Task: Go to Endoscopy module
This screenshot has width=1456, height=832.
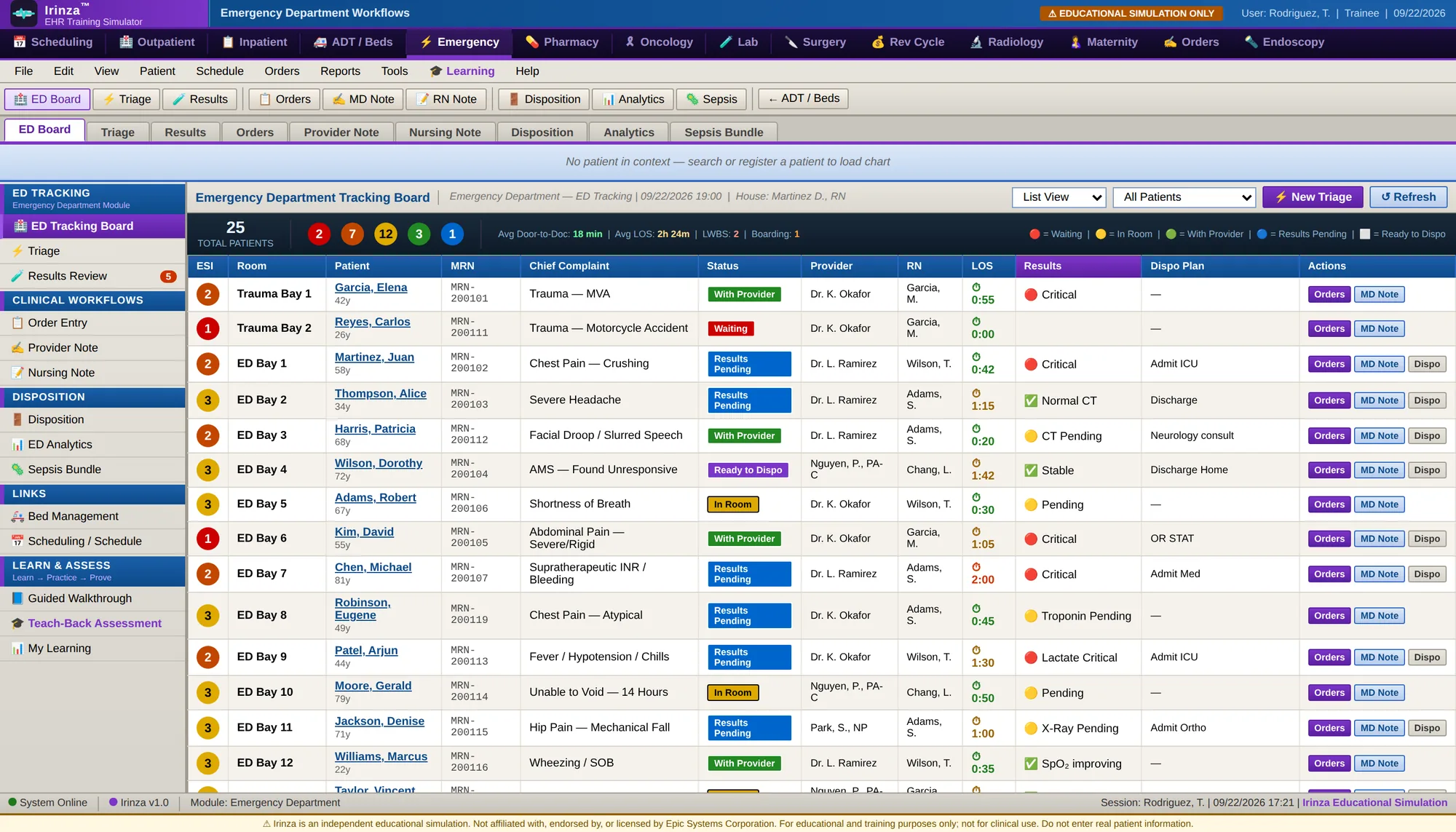Action: point(1284,42)
